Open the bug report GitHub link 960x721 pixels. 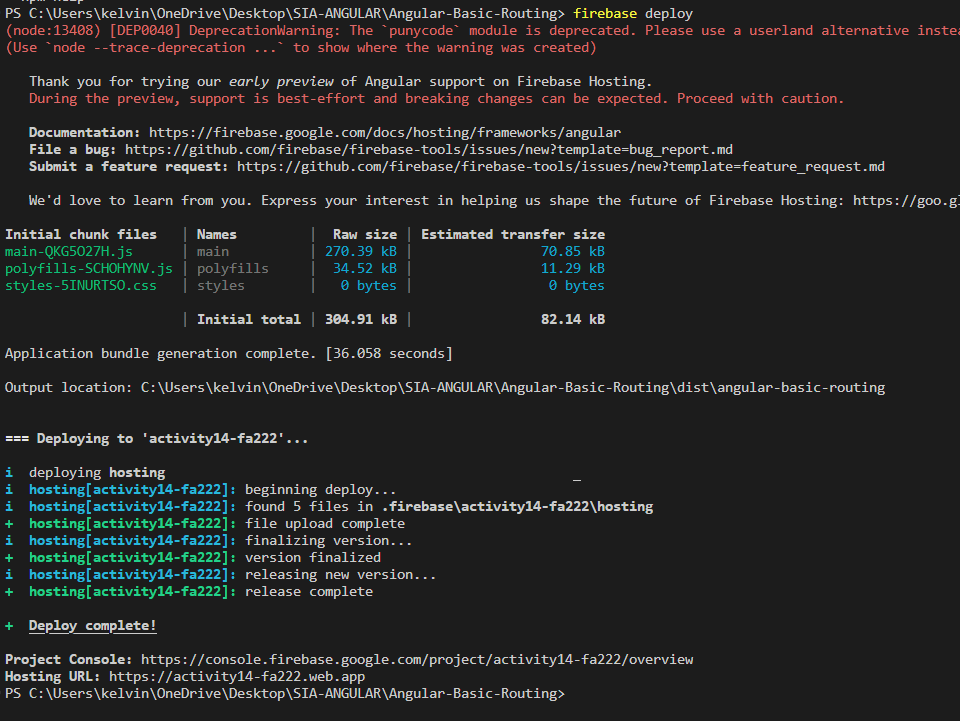click(429, 149)
